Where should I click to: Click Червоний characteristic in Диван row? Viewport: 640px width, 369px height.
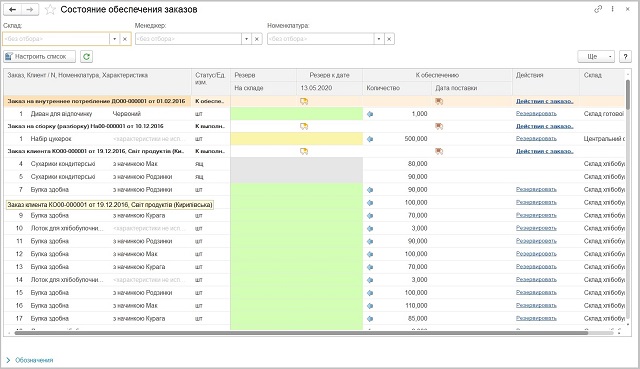[127, 114]
